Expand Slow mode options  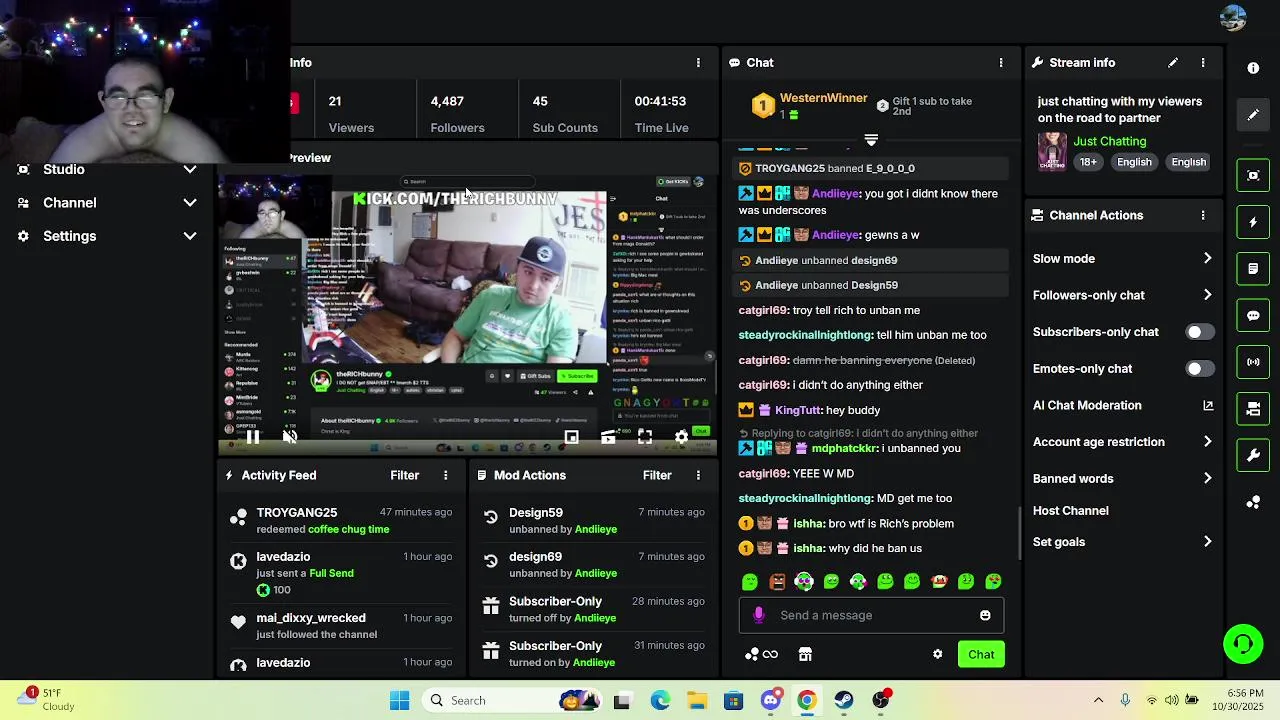(1123, 258)
